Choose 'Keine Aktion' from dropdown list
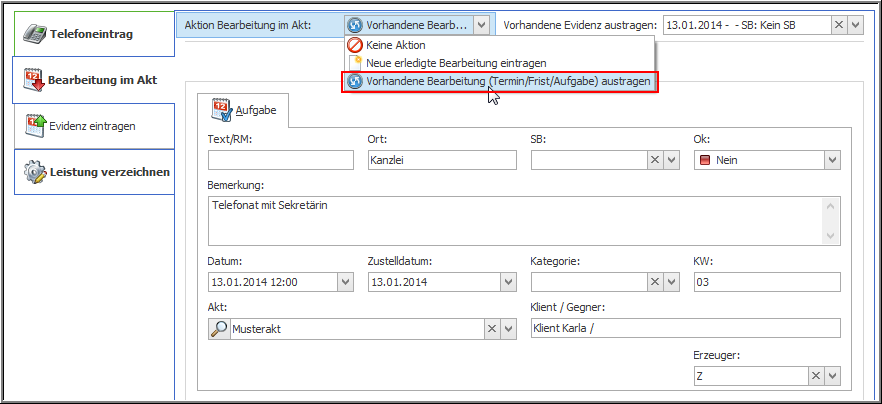 [x=395, y=45]
